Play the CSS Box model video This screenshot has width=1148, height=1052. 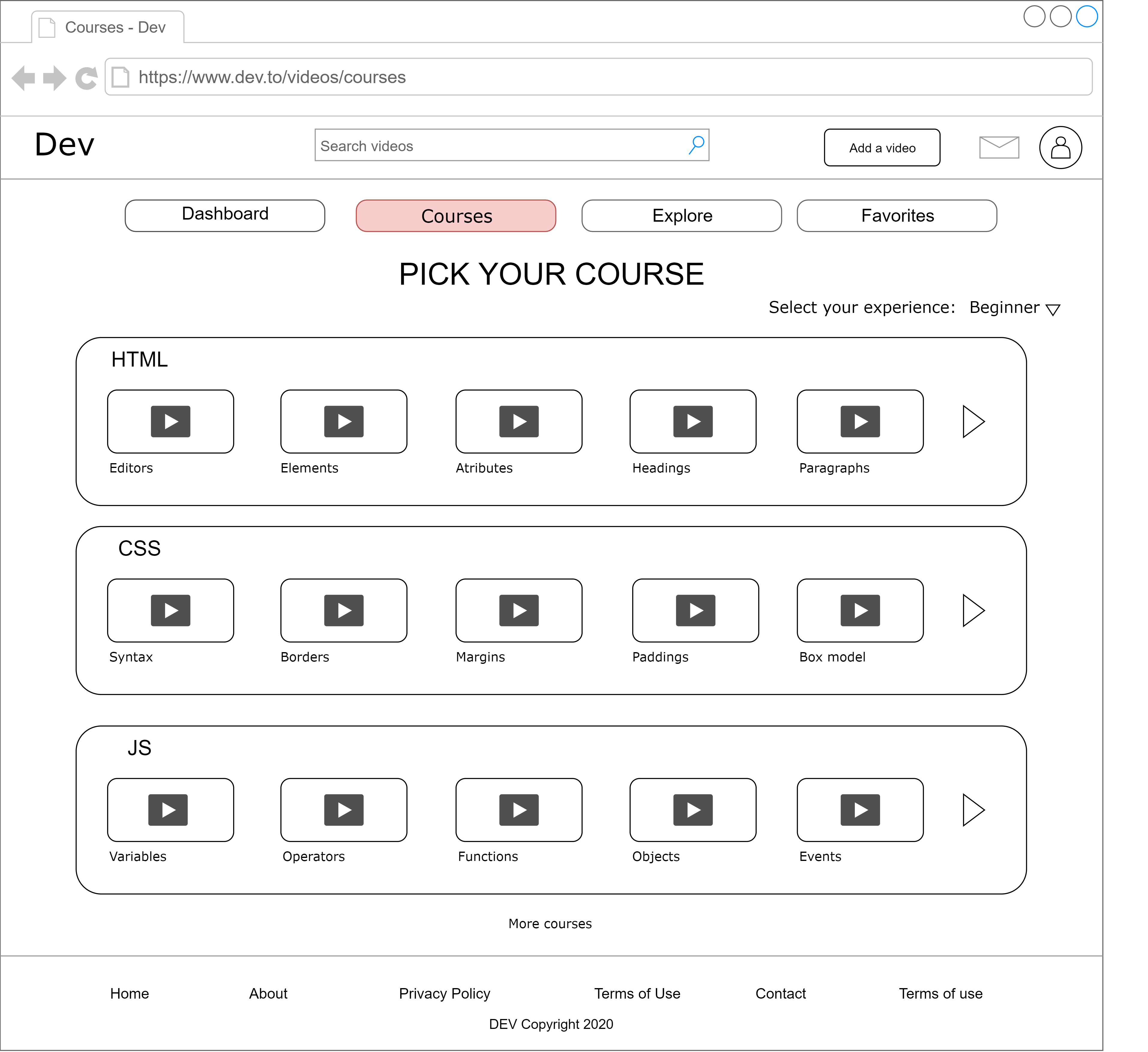tap(860, 610)
